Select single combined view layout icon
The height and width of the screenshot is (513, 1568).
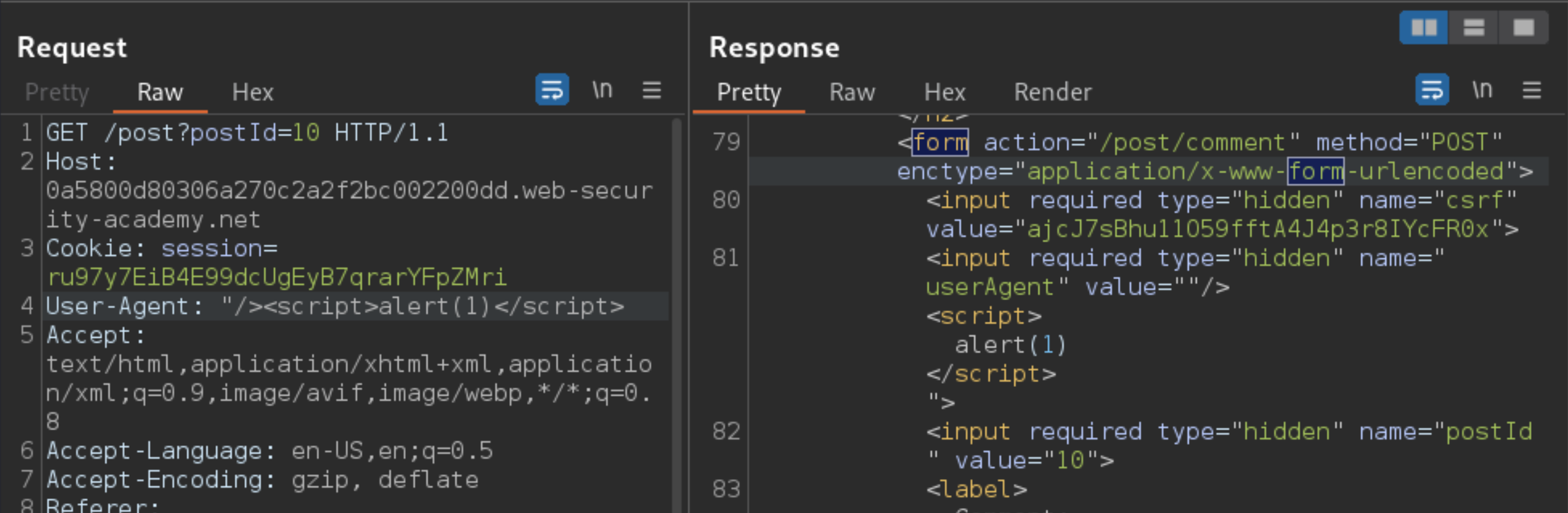point(1524,28)
